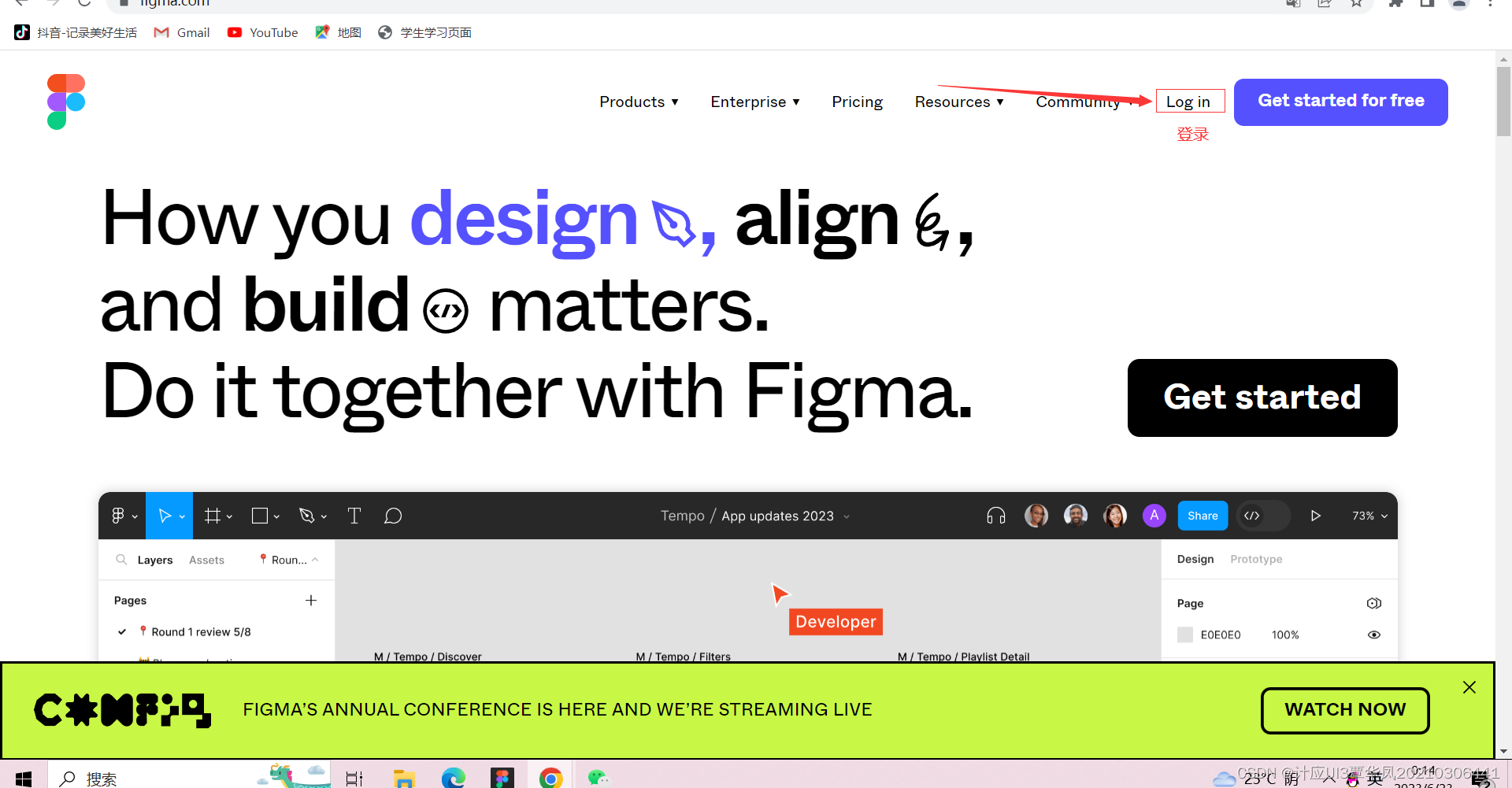Image resolution: width=1512 pixels, height=788 pixels.
Task: Click the purple 'A' user avatar
Action: (1154, 516)
